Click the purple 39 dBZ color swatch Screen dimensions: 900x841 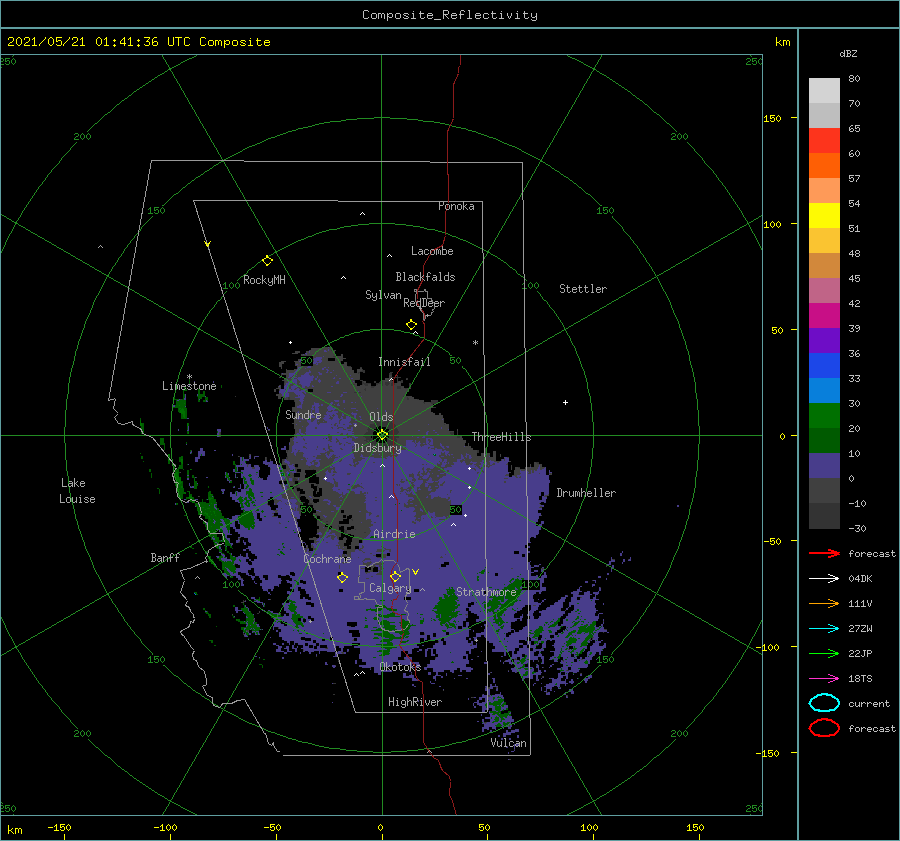(x=824, y=340)
